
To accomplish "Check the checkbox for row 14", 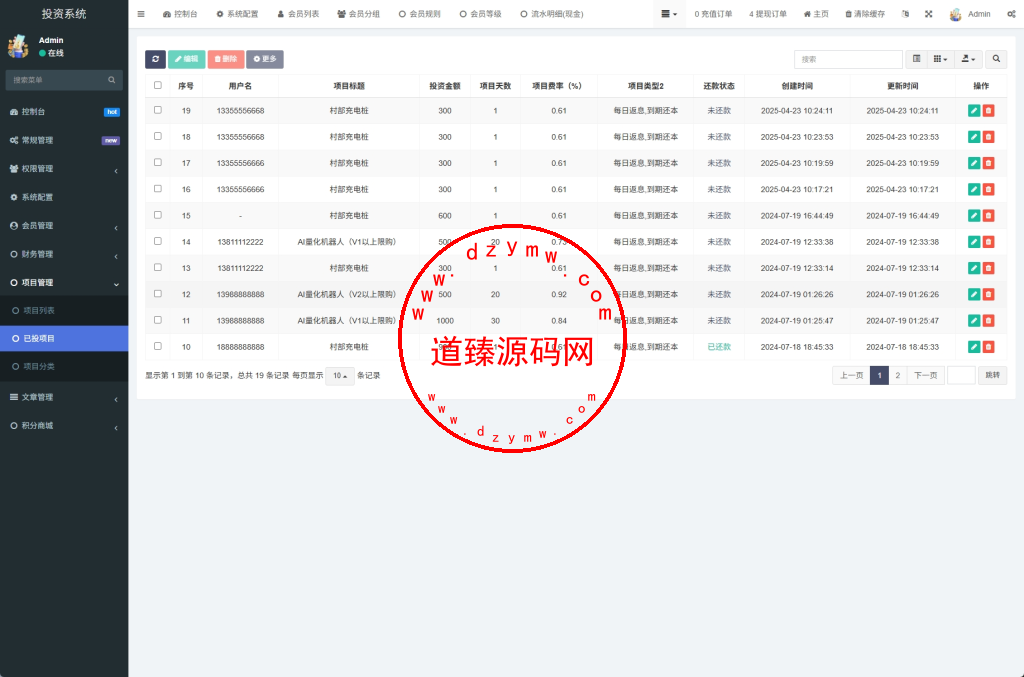I will pos(157,241).
